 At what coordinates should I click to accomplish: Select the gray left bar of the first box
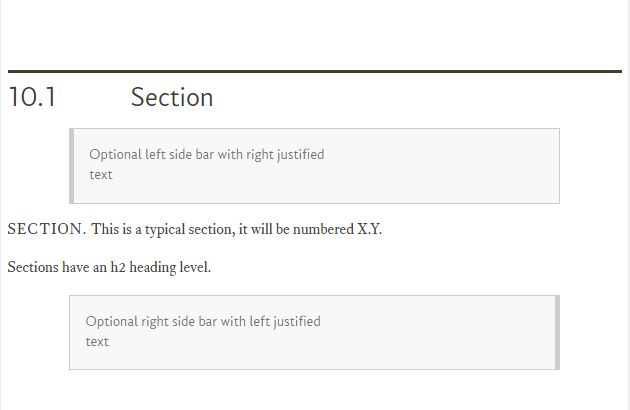(72, 166)
